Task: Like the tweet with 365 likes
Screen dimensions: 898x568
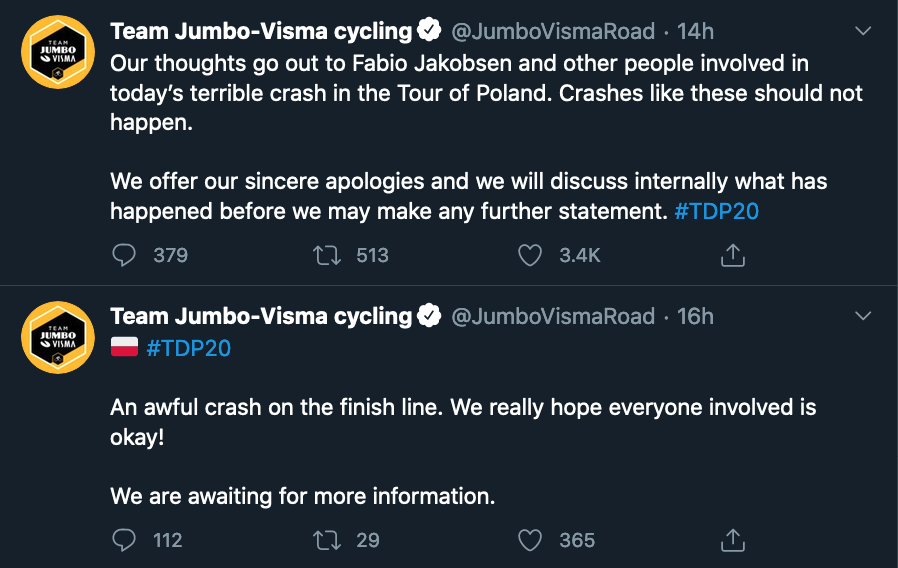Action: coord(530,540)
